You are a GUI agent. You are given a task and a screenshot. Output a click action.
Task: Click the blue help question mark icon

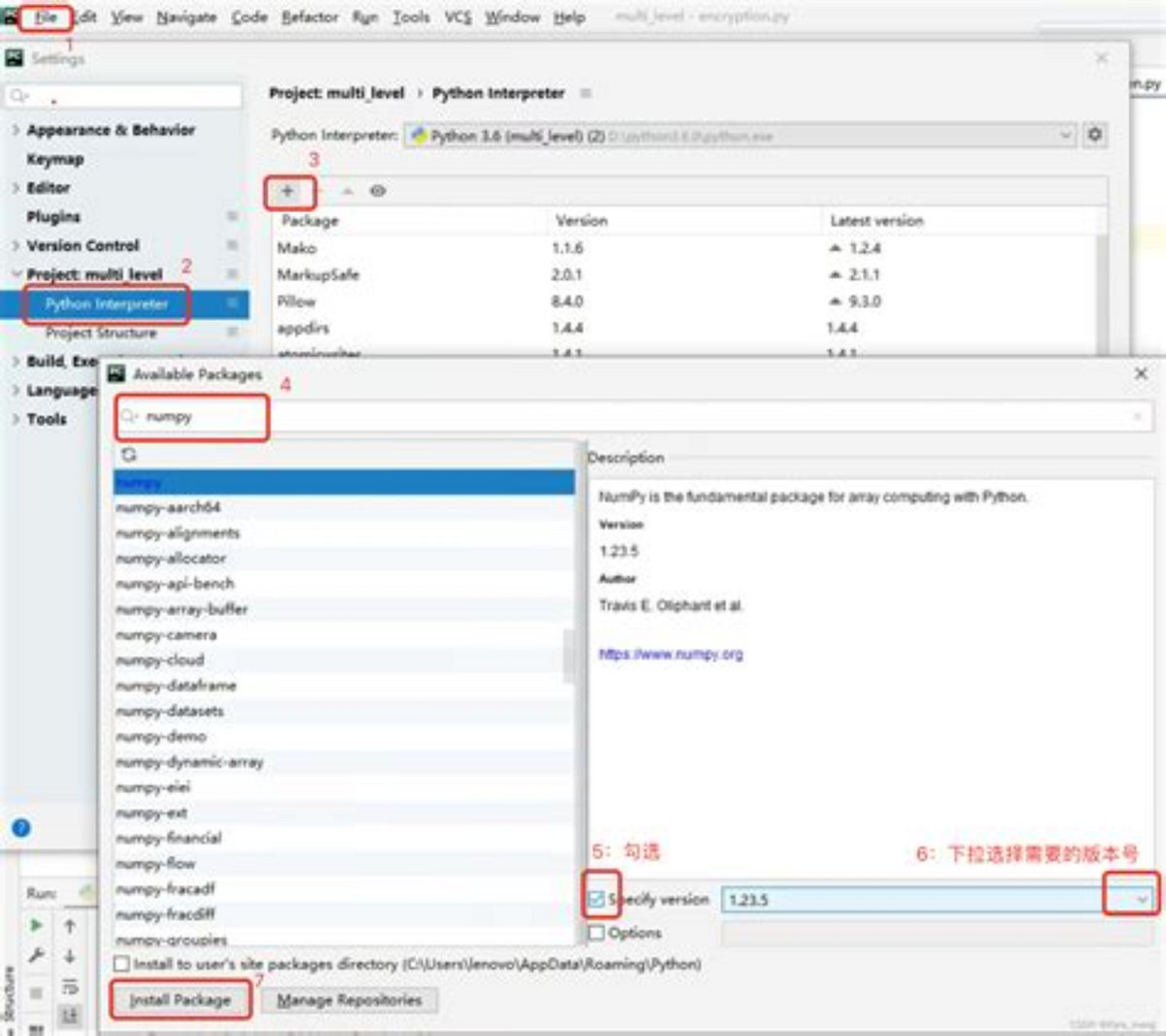21,828
